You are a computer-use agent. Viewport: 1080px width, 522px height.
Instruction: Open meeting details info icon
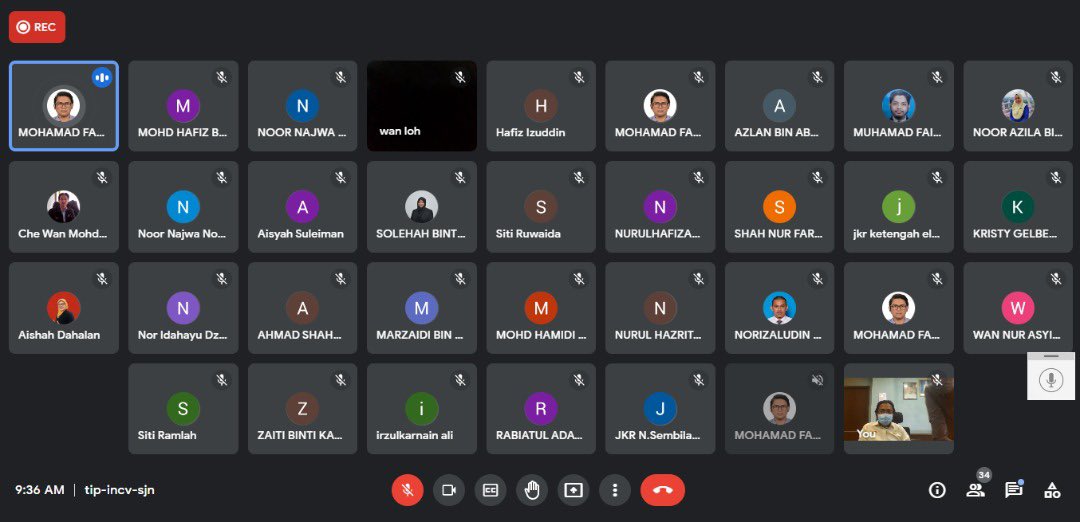click(937, 490)
